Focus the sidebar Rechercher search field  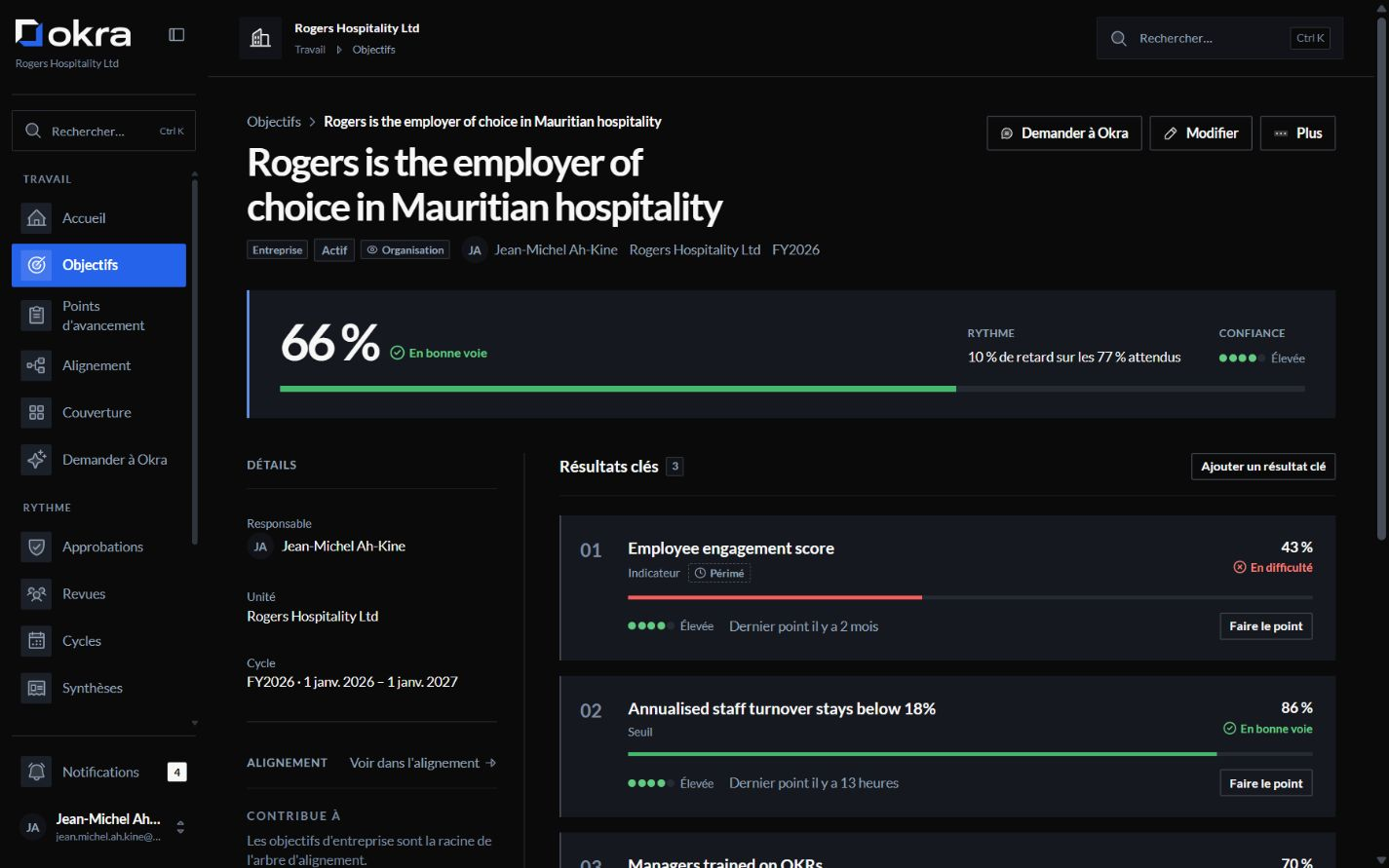pos(103,131)
